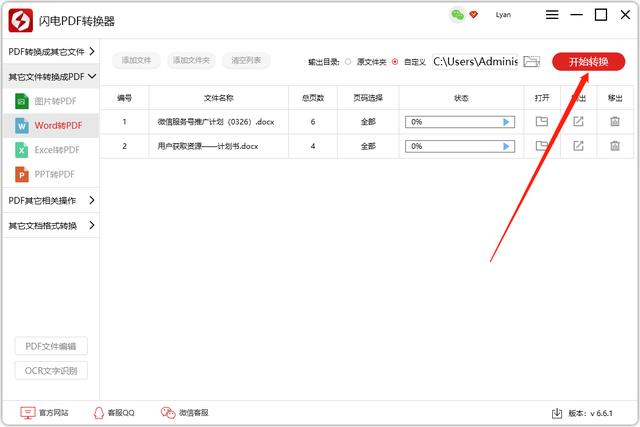640x427 pixels.
Task: Expand PDF其它相关操作 section
Action: click(x=50, y=200)
